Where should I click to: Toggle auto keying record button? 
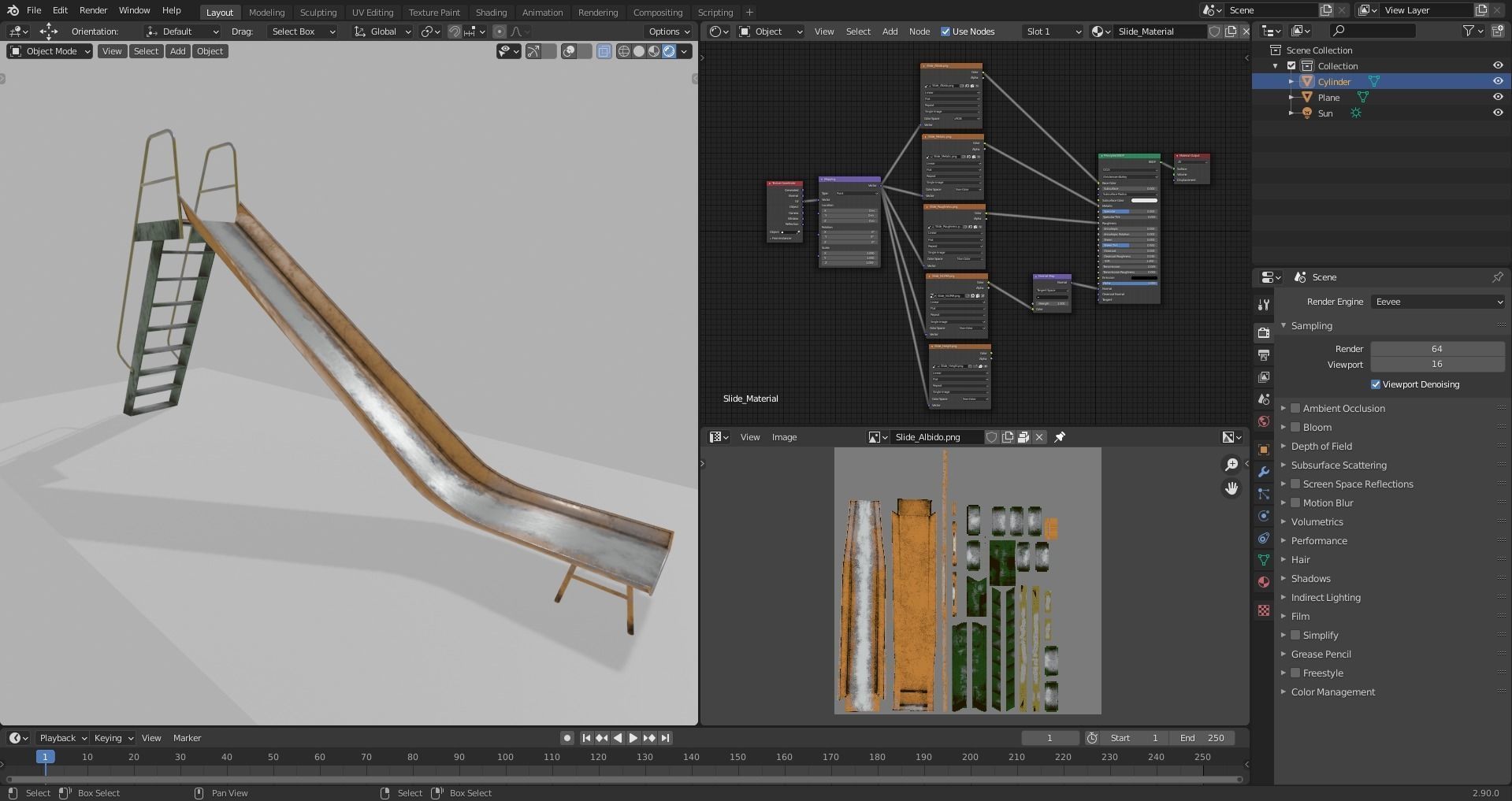(x=567, y=738)
